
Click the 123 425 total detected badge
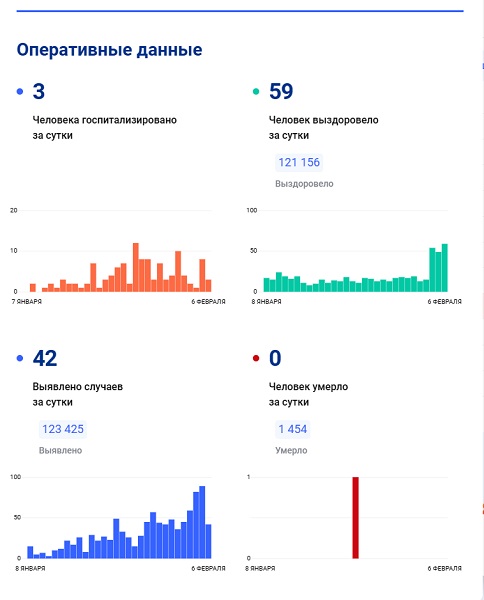click(63, 429)
